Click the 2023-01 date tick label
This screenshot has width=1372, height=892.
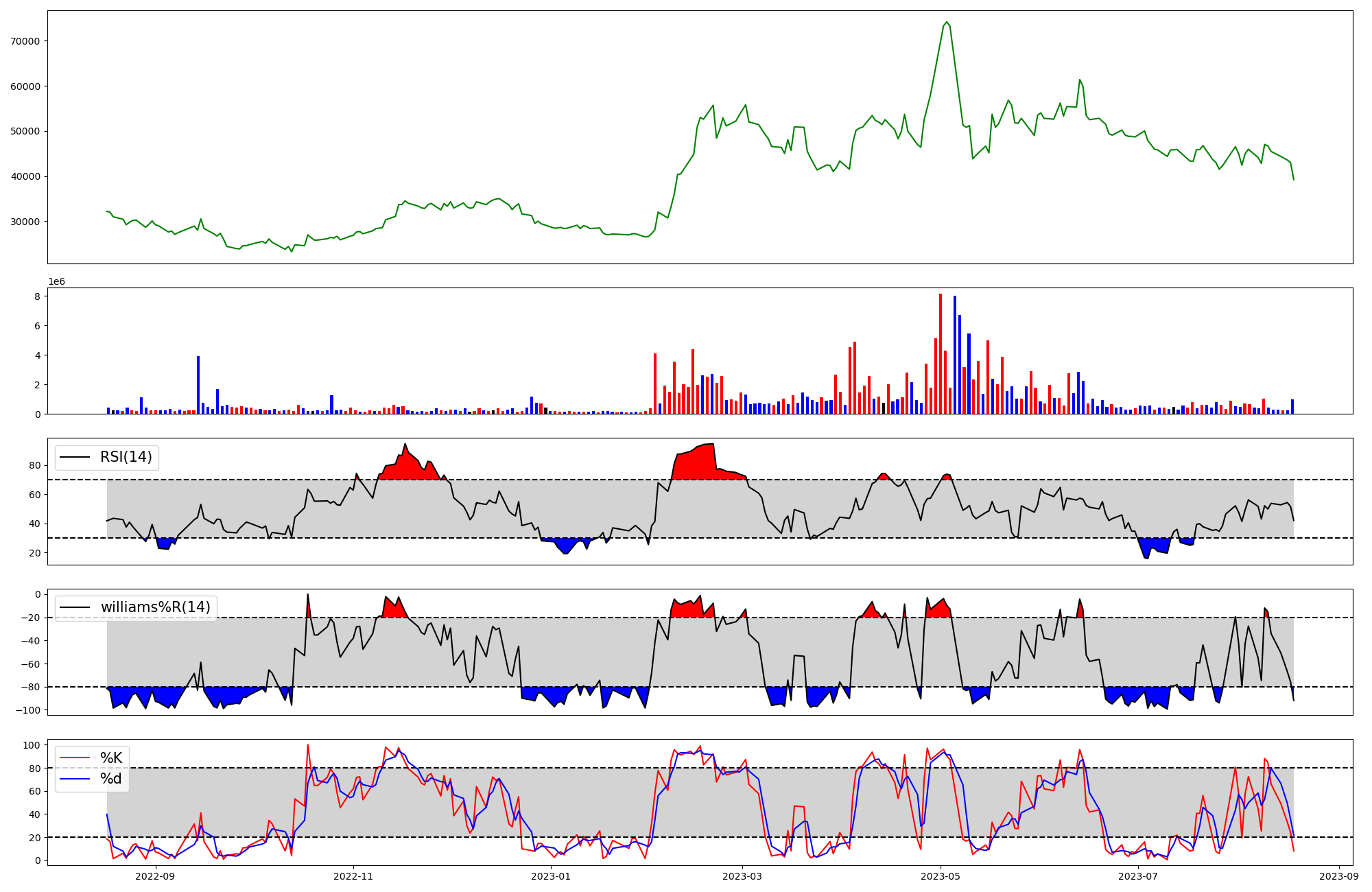click(x=551, y=876)
